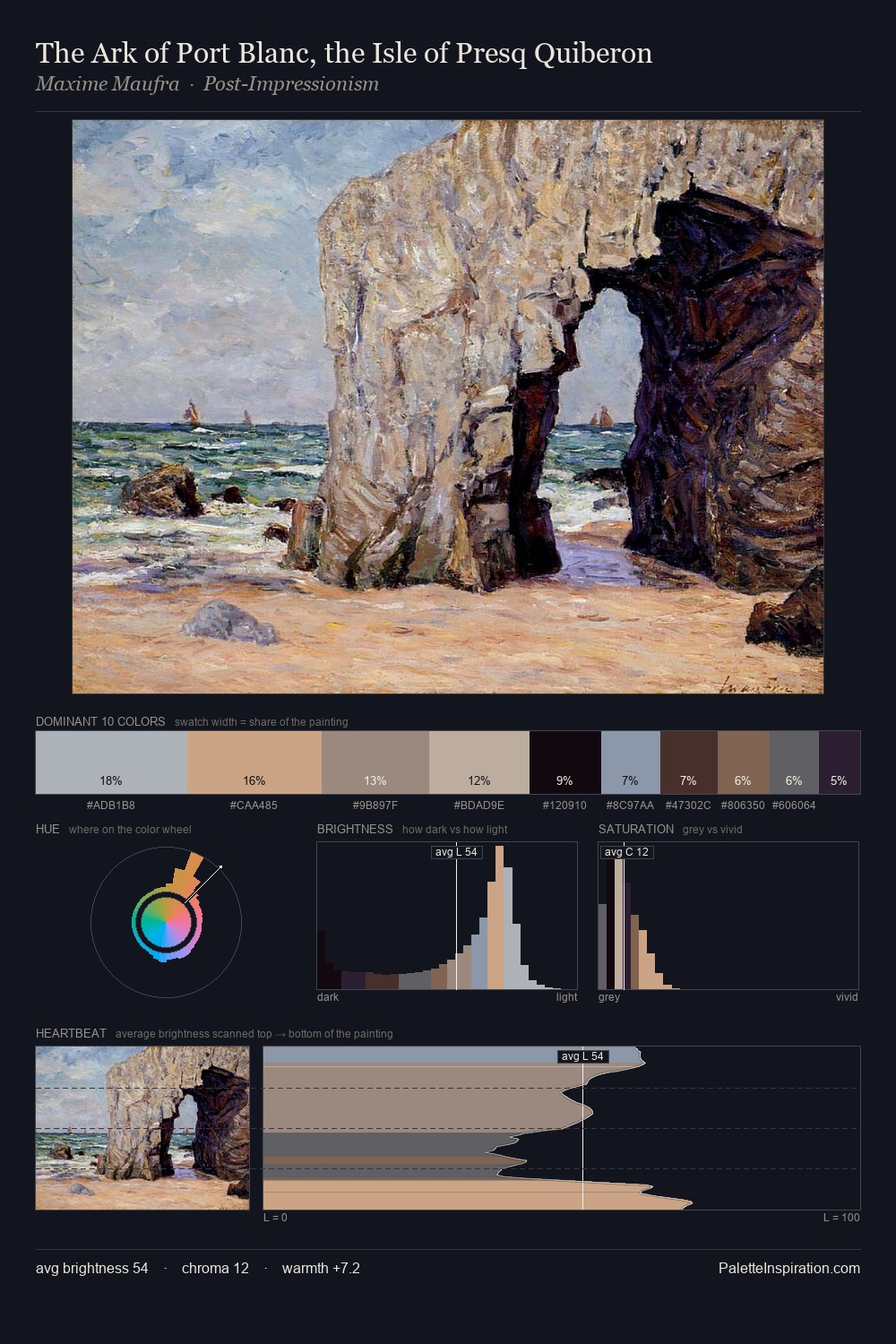Click the hue color wheel
896x1344 pixels.
coord(167,922)
